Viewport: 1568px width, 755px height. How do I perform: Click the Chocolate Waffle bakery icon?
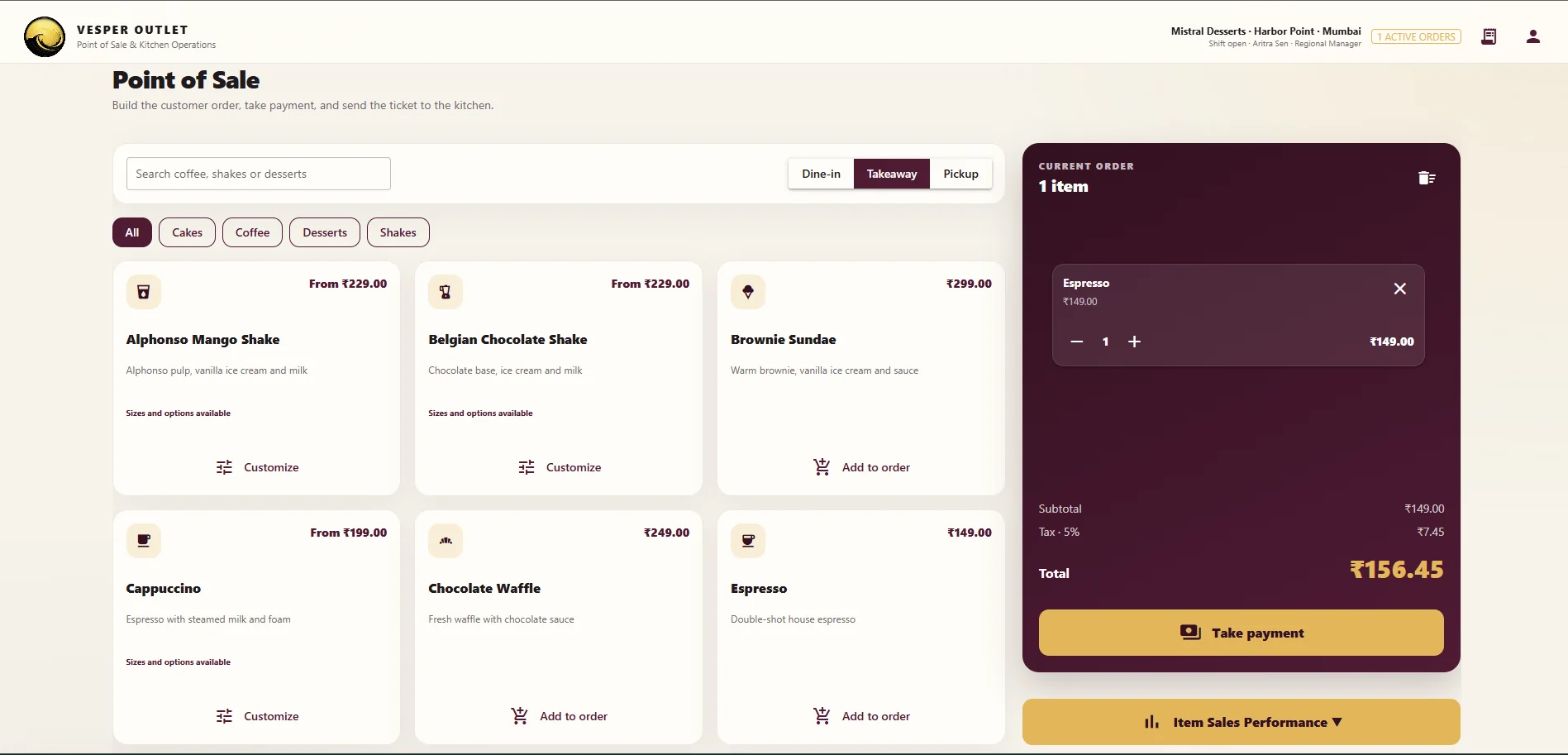(x=446, y=541)
